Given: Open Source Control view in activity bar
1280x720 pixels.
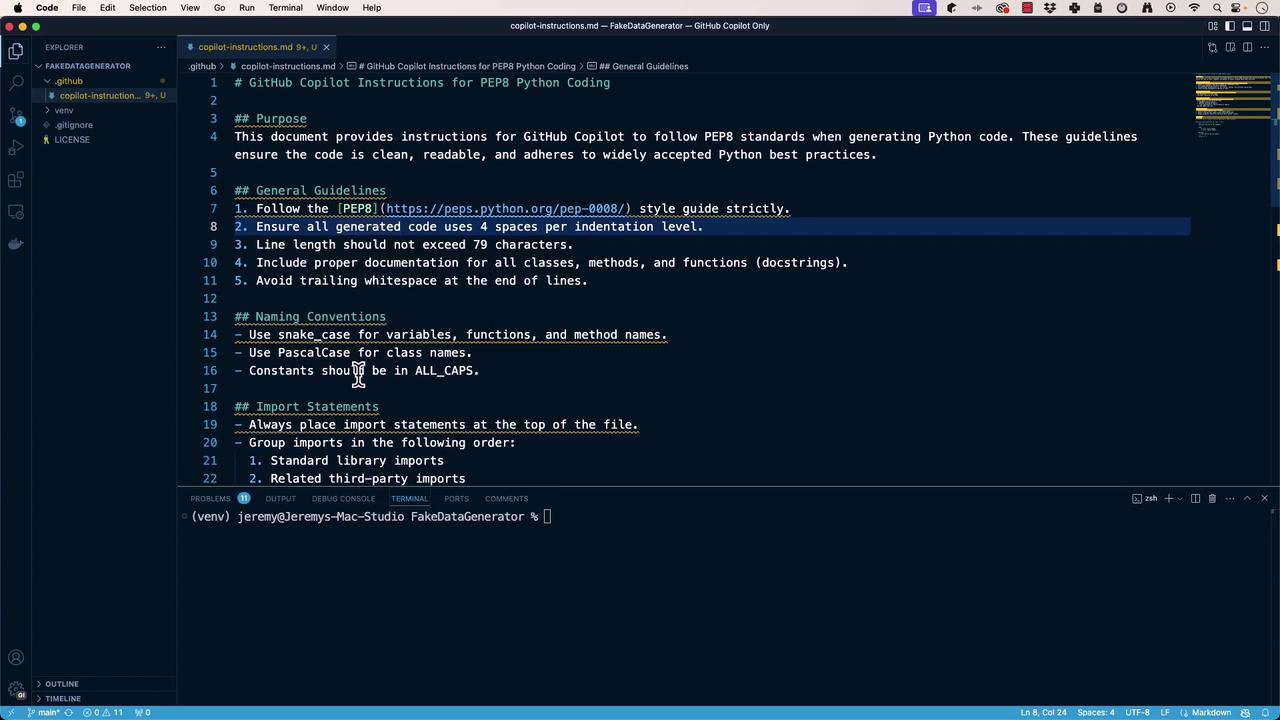Looking at the screenshot, I should 16,115.
